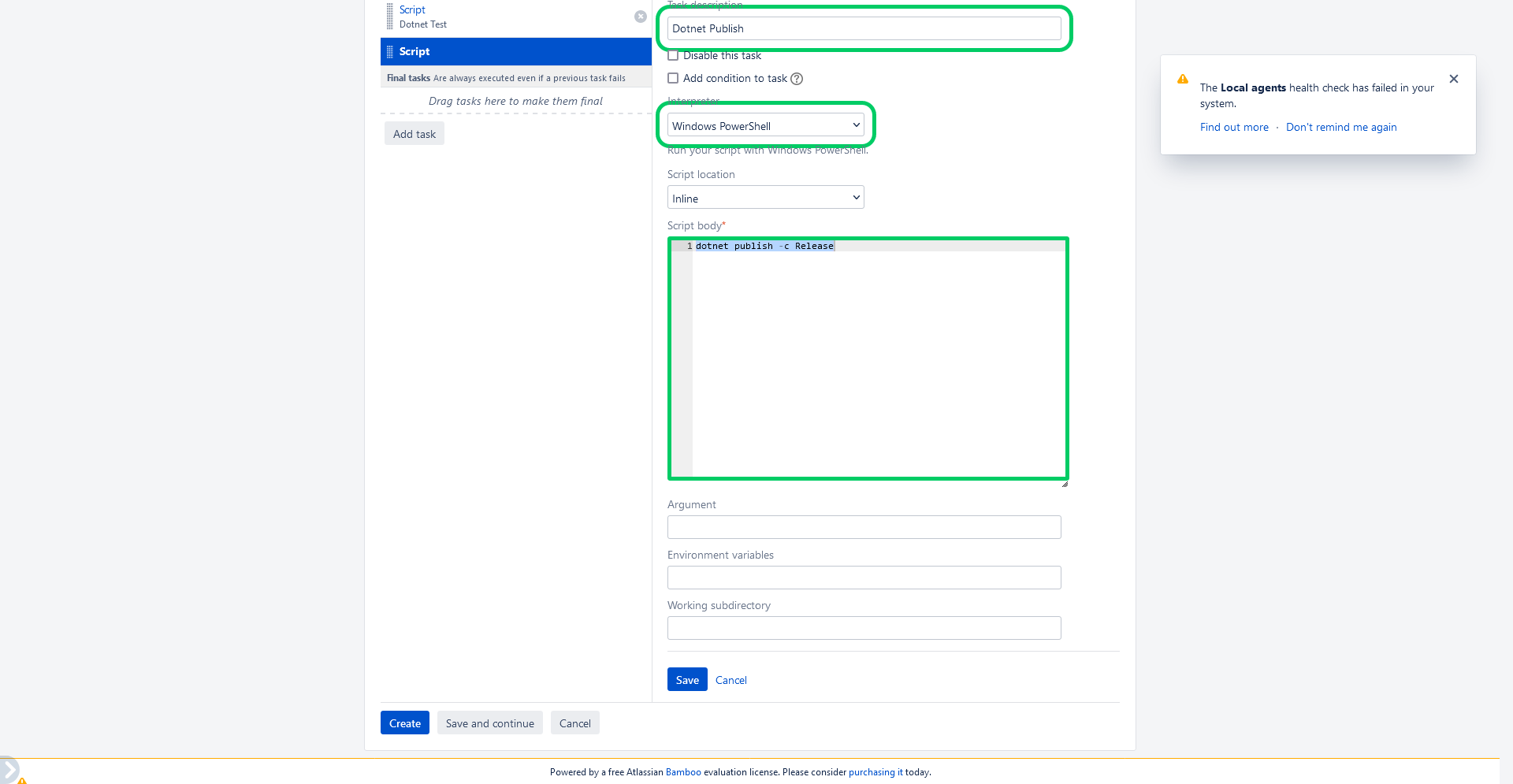Open the purchasing it link in footer

coord(875,772)
